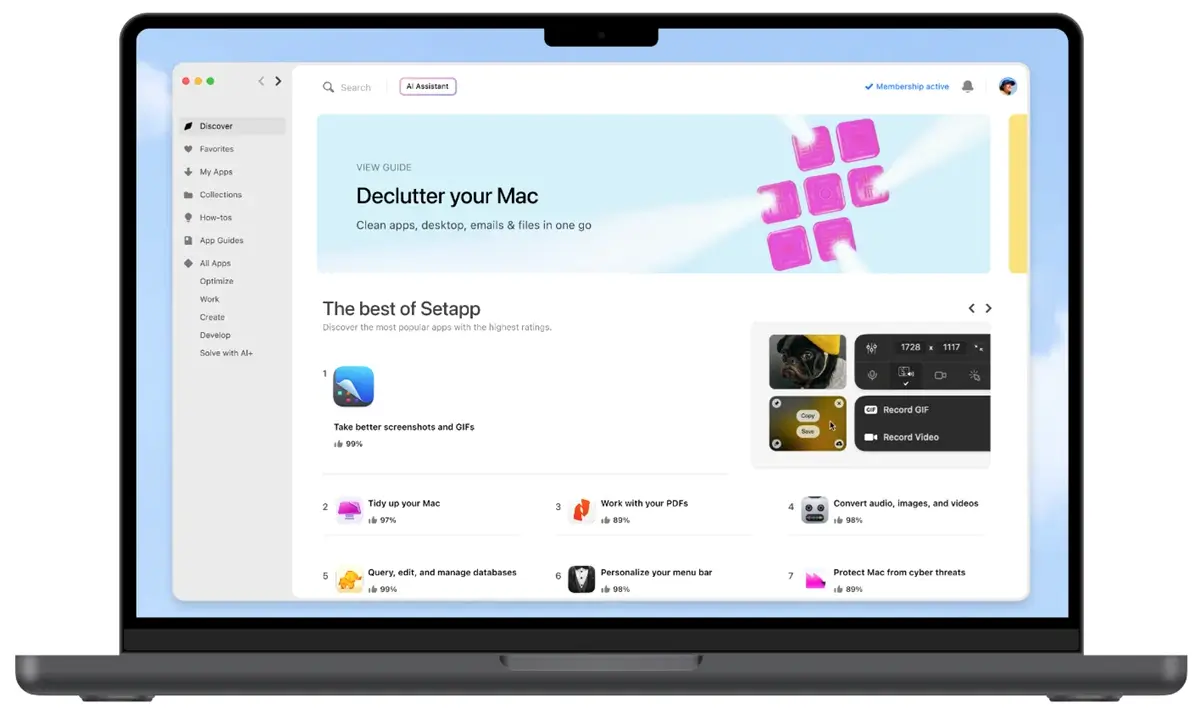1200x709 pixels.
Task: Open the user profile avatar
Action: (x=1008, y=87)
